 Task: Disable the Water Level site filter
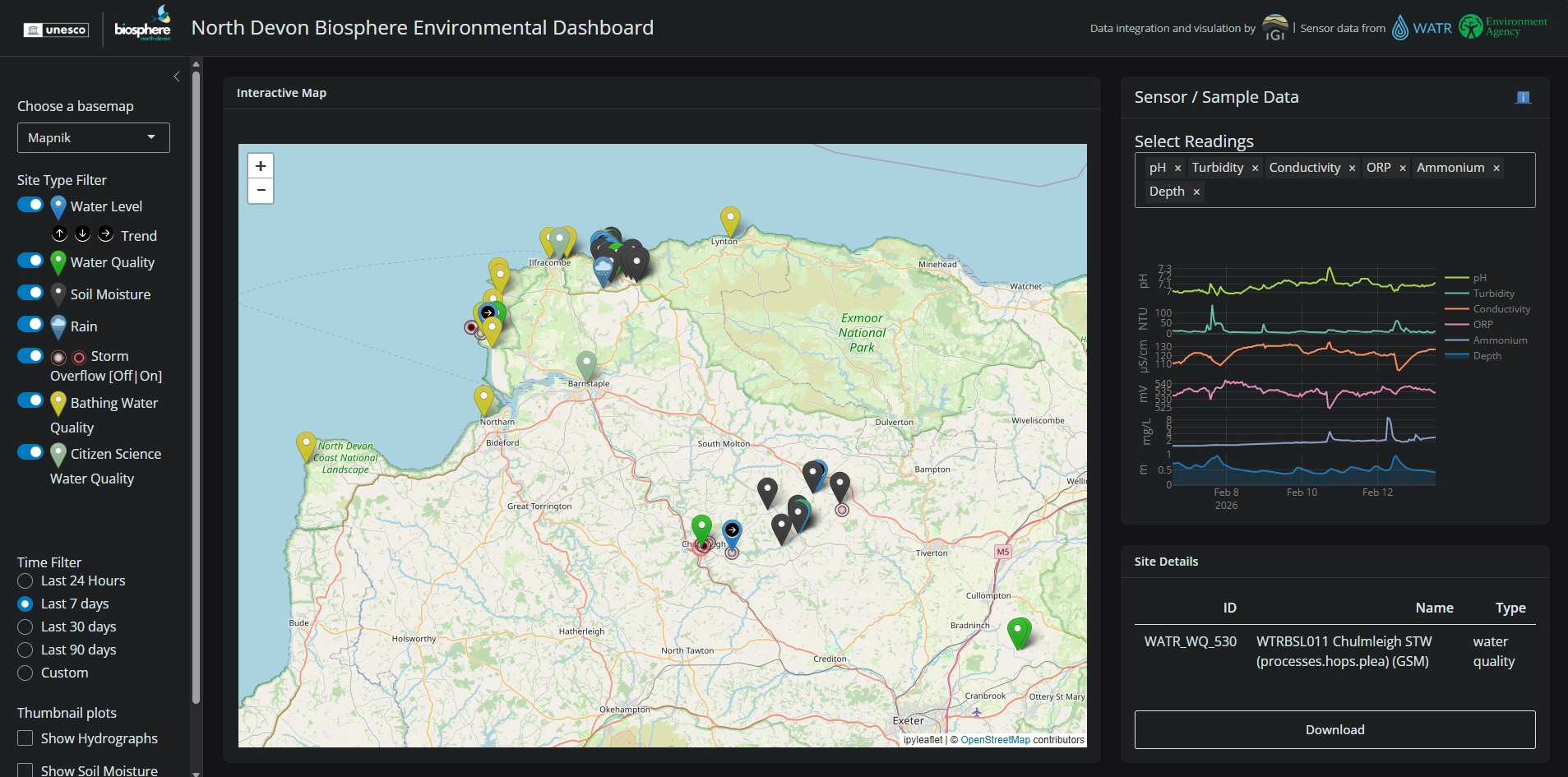[29, 204]
